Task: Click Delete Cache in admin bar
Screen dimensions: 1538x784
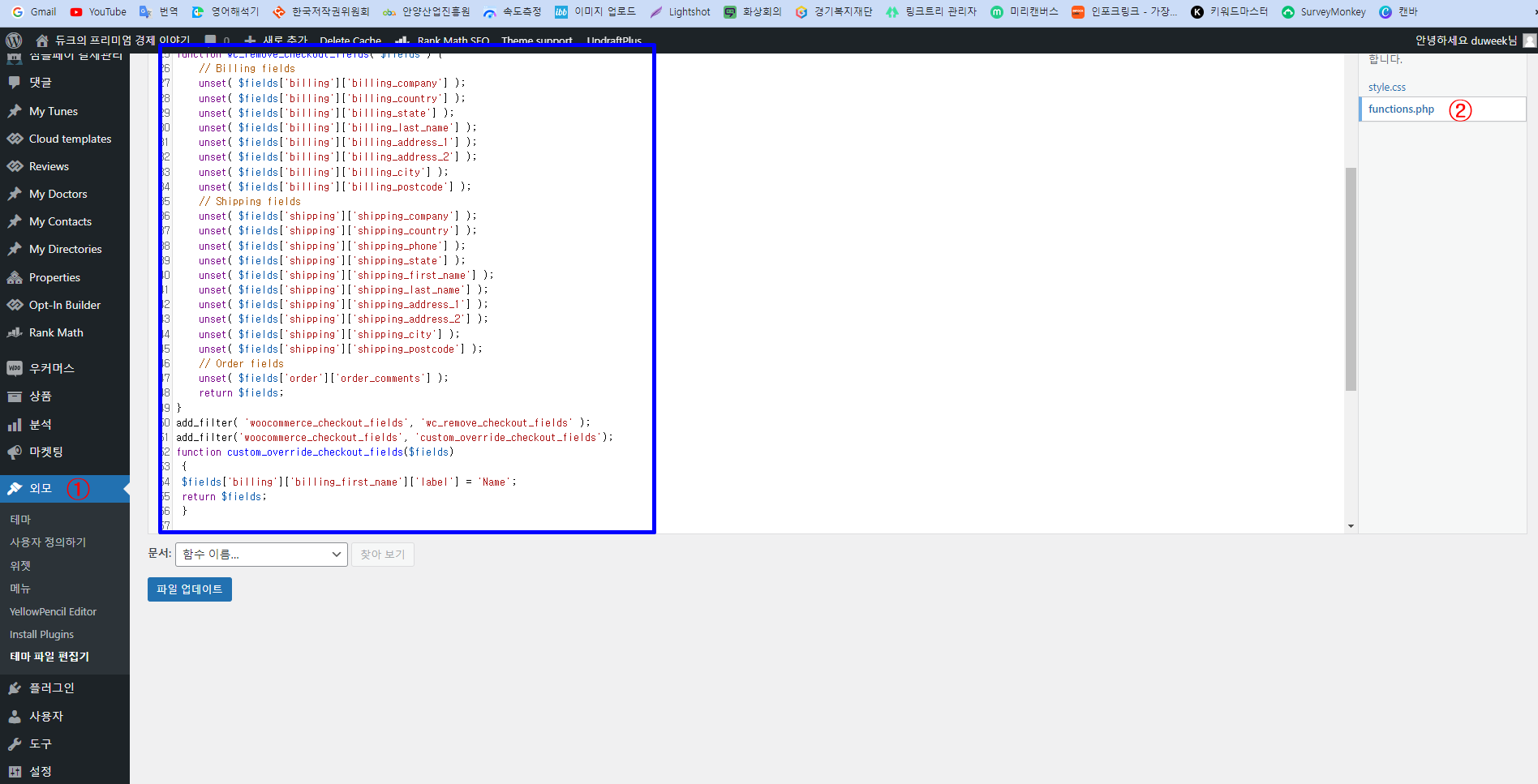Action: click(350, 41)
